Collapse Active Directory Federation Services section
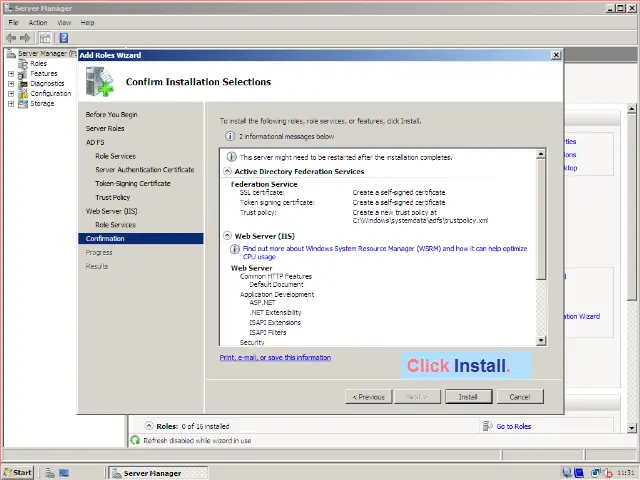640x480 pixels. click(x=227, y=171)
